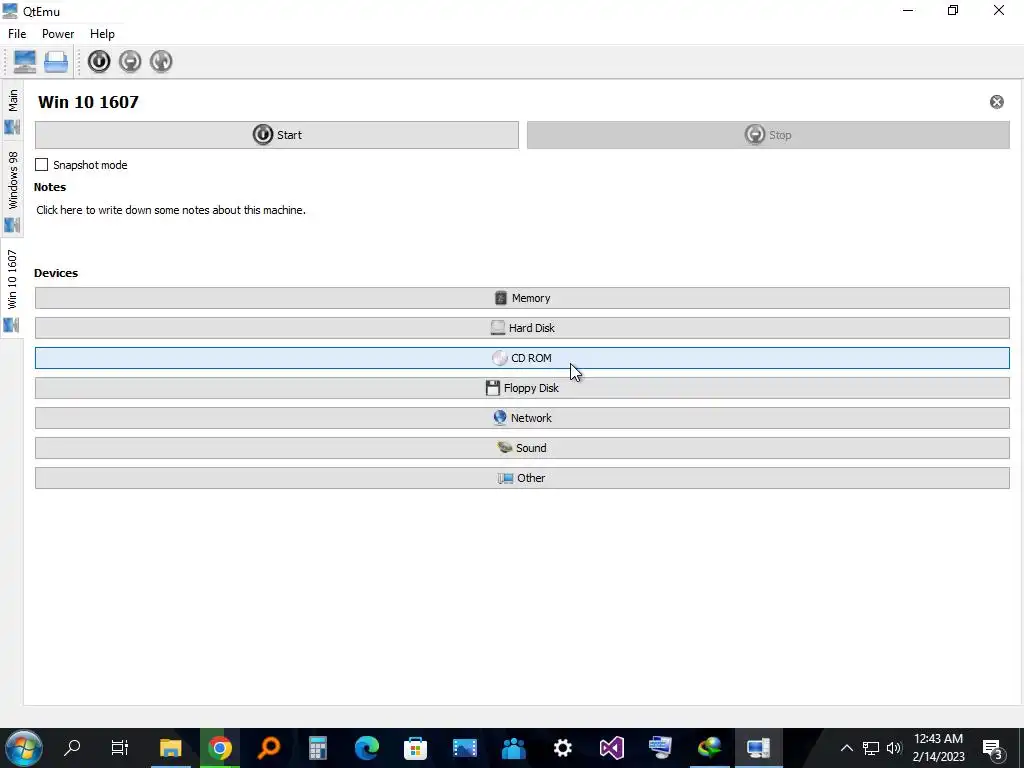The width and height of the screenshot is (1024, 768).
Task: Open Microsoft Store from the taskbar
Action: [415, 748]
